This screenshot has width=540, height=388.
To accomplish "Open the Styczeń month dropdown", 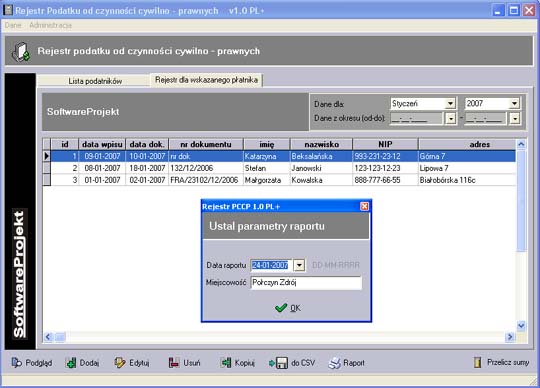I will 450,103.
